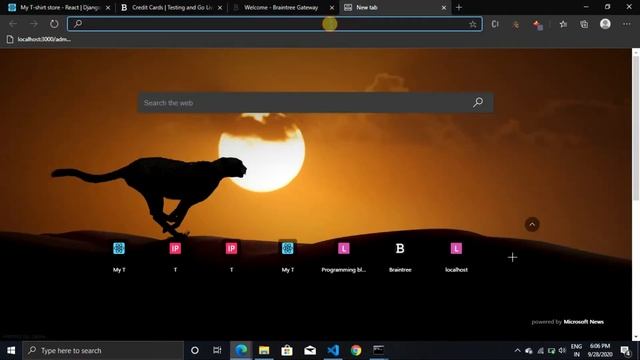The image size is (640, 360).
Task: Open the user profile avatar
Action: (605, 24)
